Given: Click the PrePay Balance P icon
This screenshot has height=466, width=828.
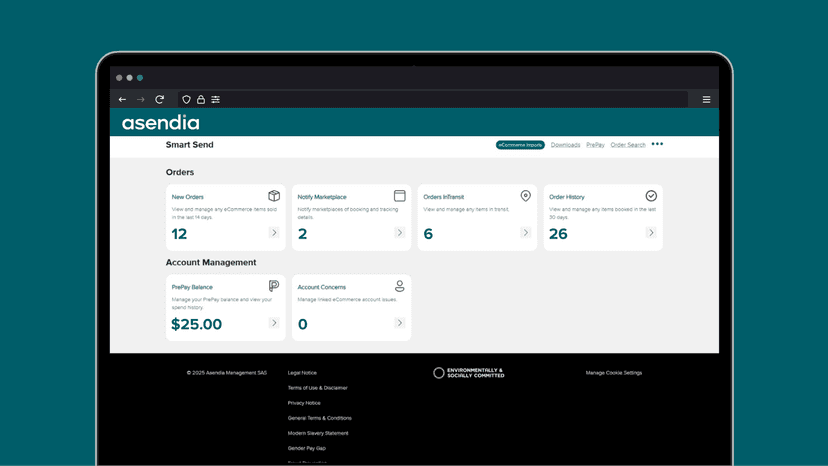Looking at the screenshot, I should 274,286.
